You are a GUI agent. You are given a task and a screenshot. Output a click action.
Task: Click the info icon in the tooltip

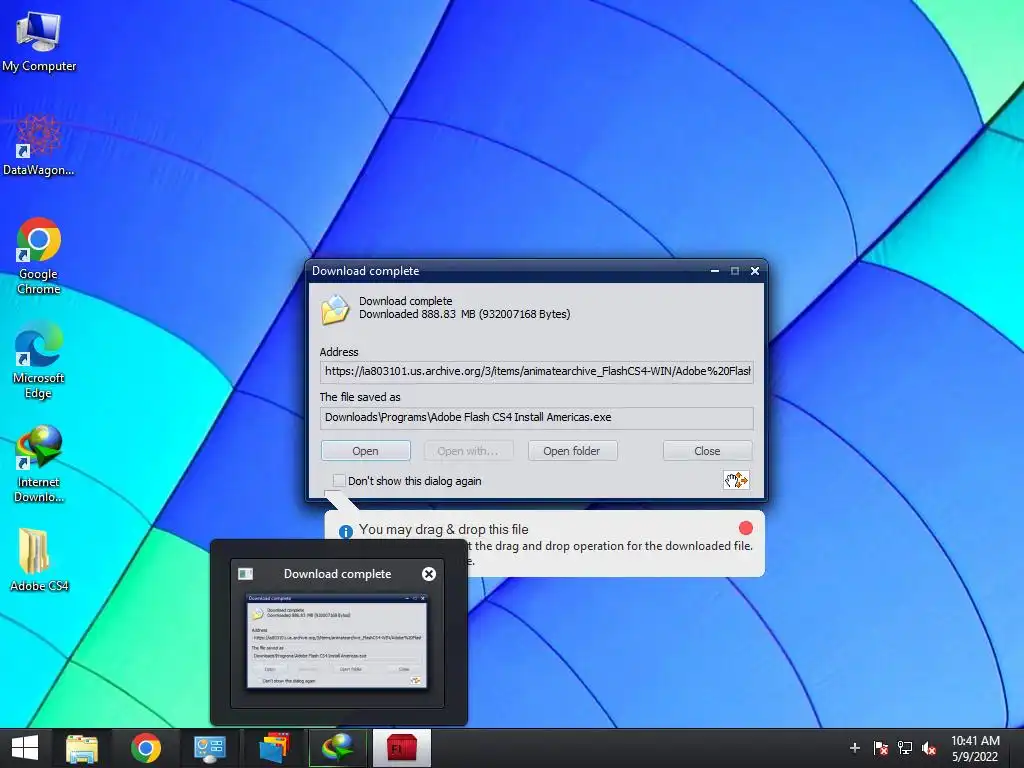point(345,532)
